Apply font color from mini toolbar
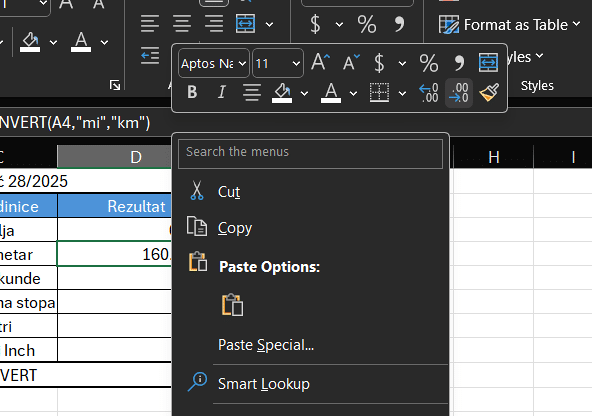Image resolution: width=592 pixels, height=416 pixels. pyautogui.click(x=331, y=93)
